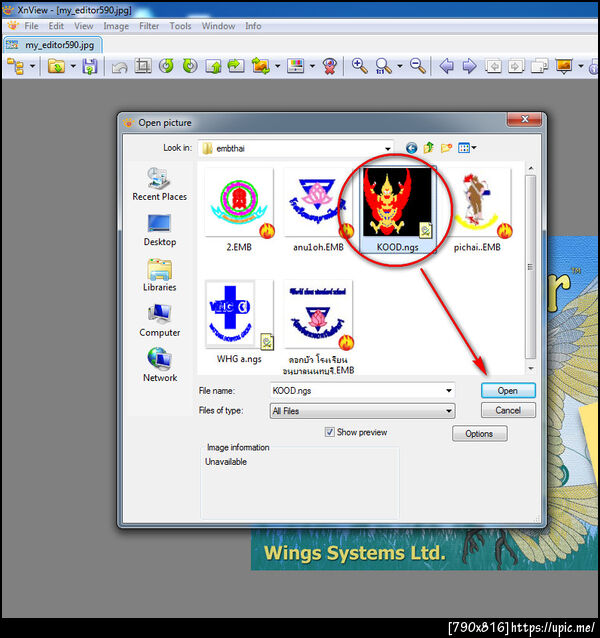600x638 pixels.
Task: Select Desktop in the places sidebar
Action: [159, 230]
